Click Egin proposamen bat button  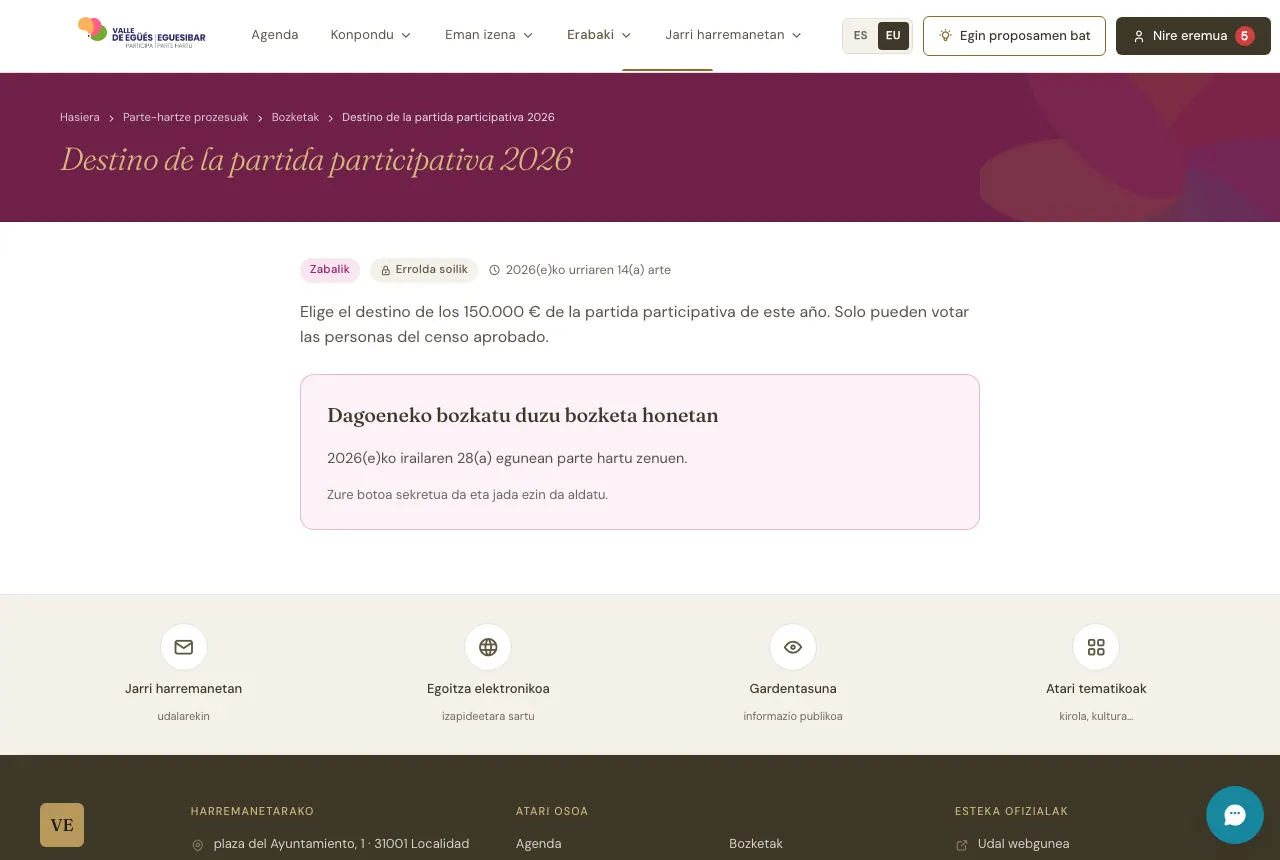(x=1014, y=36)
